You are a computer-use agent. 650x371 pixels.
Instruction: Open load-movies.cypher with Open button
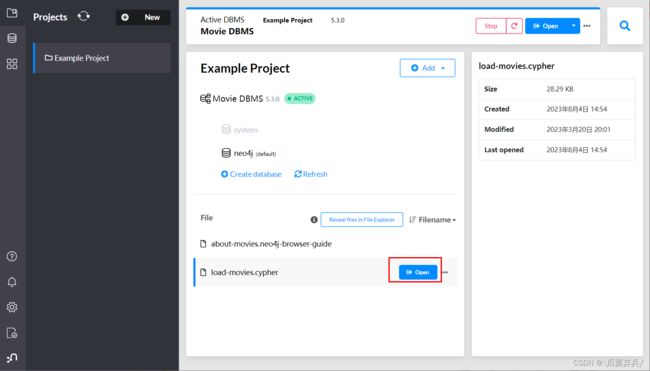[418, 272]
